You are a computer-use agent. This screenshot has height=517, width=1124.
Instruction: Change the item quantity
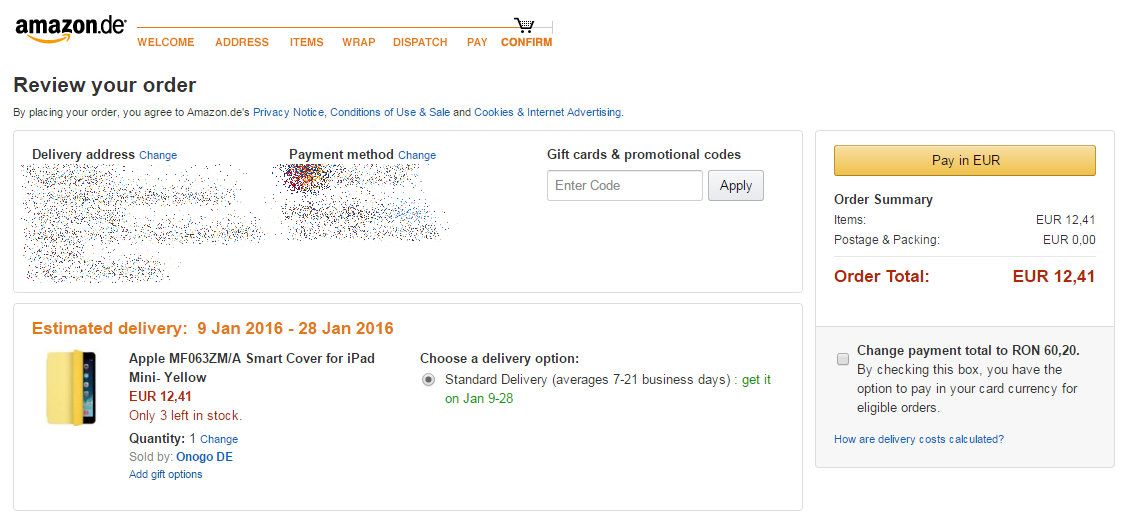[219, 439]
